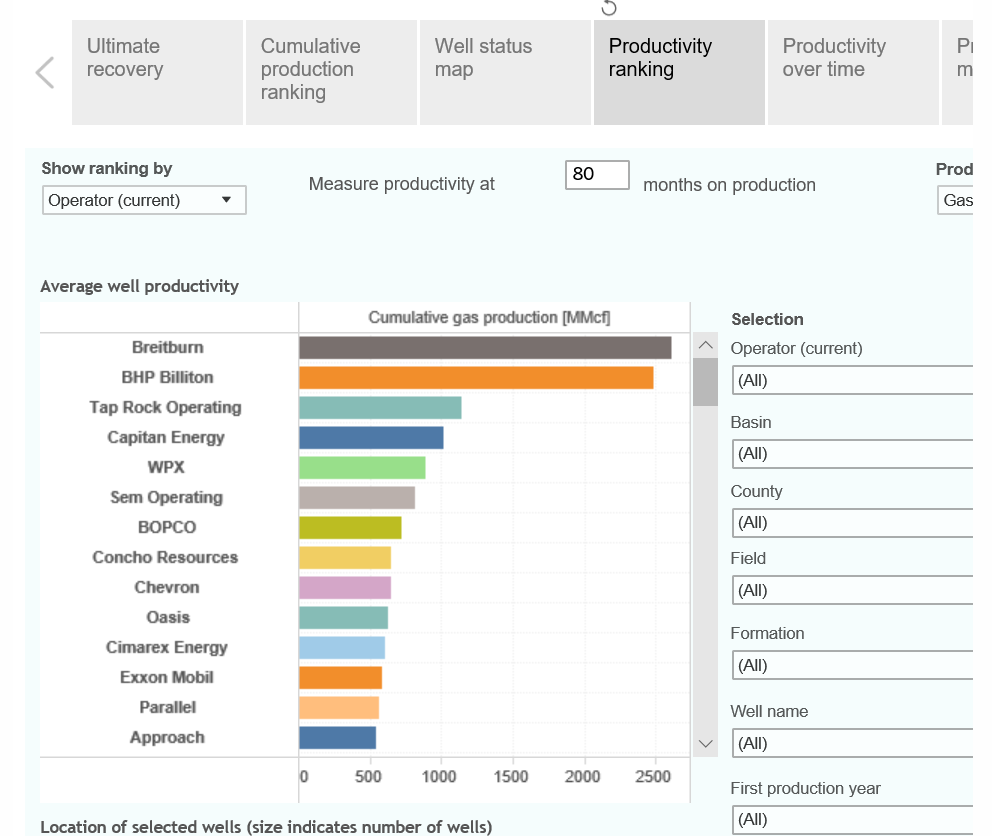
Task: Click the Cimarex Energy label
Action: [x=167, y=647]
